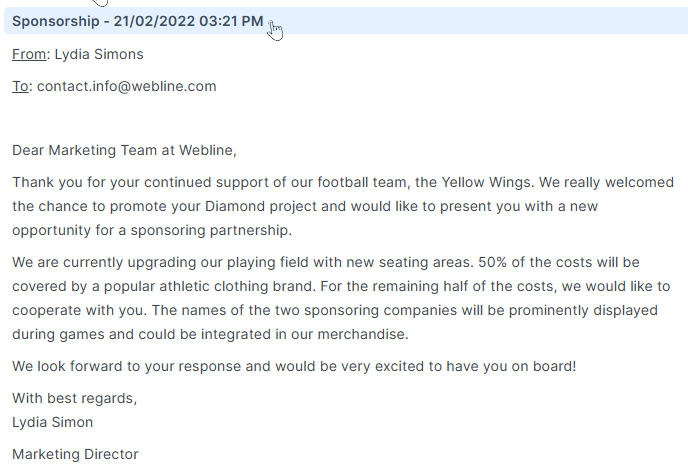Click sender name Lydia Simons
Image resolution: width=688 pixels, height=470 pixels.
(99, 54)
